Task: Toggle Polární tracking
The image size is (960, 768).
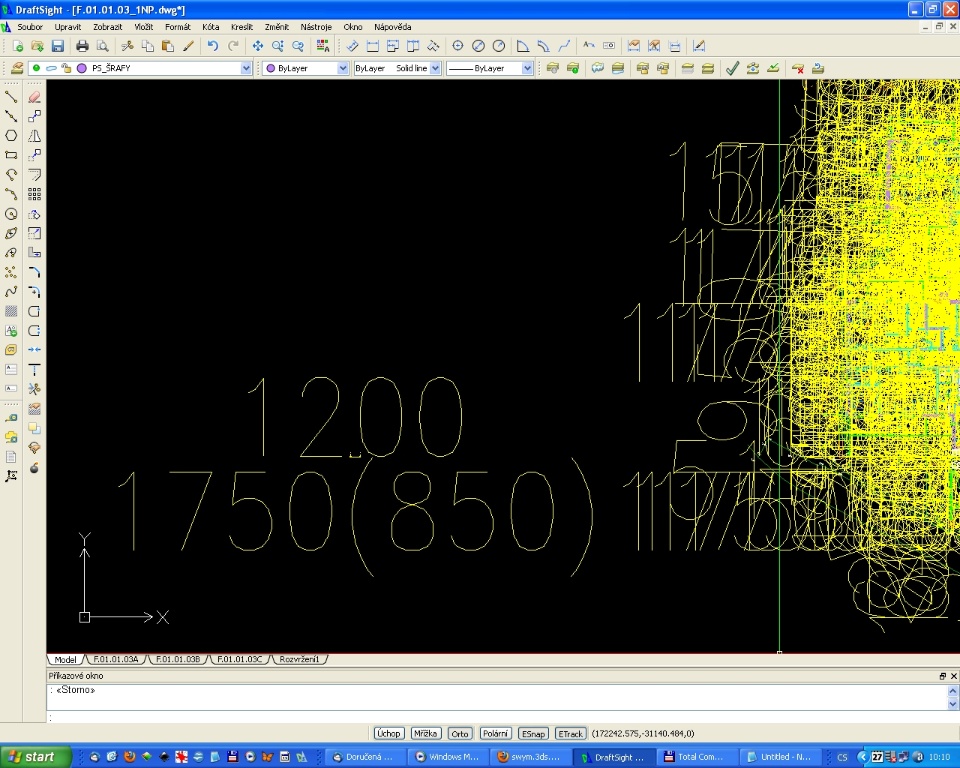Action: [495, 733]
